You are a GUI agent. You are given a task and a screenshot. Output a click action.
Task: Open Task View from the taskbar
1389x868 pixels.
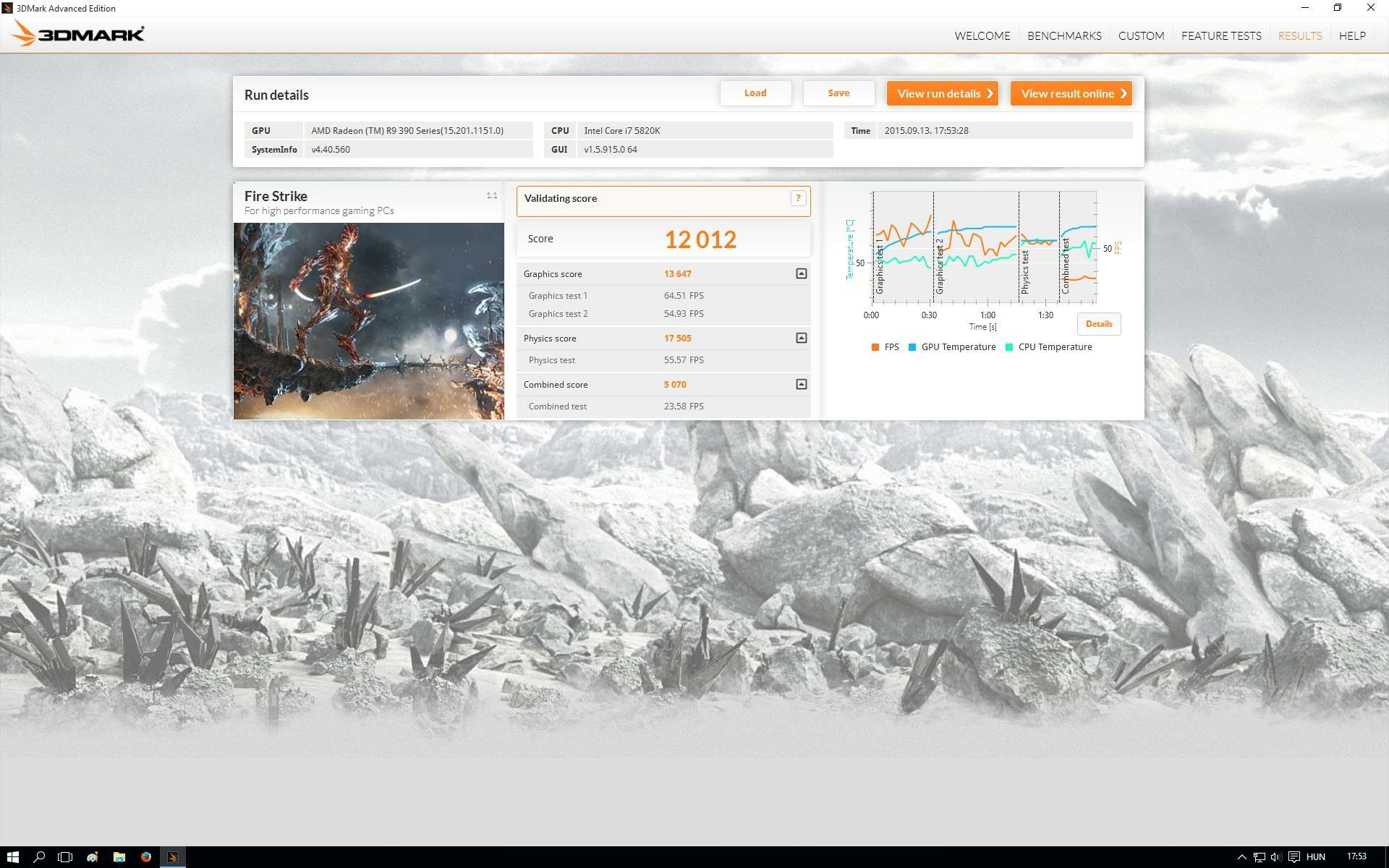click(65, 857)
